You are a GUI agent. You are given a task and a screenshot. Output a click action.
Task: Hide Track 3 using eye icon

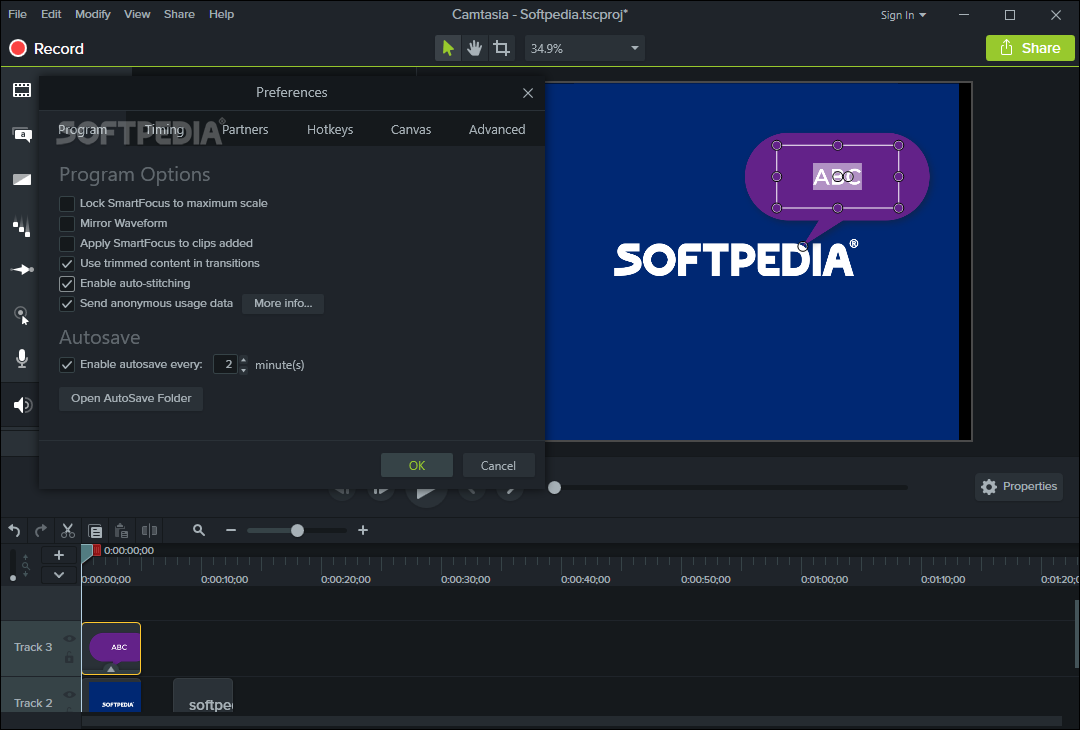pyautogui.click(x=69, y=639)
